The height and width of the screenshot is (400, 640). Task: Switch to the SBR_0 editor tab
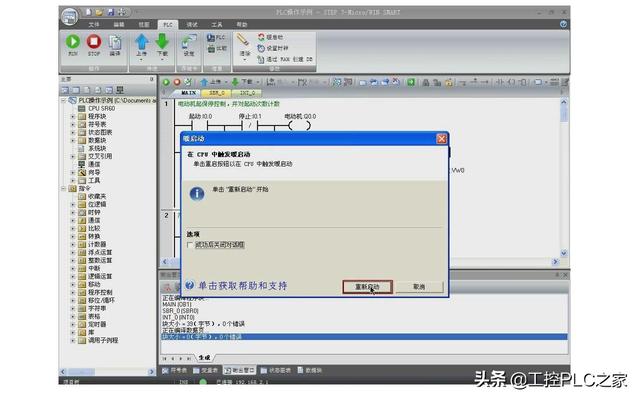(x=217, y=93)
